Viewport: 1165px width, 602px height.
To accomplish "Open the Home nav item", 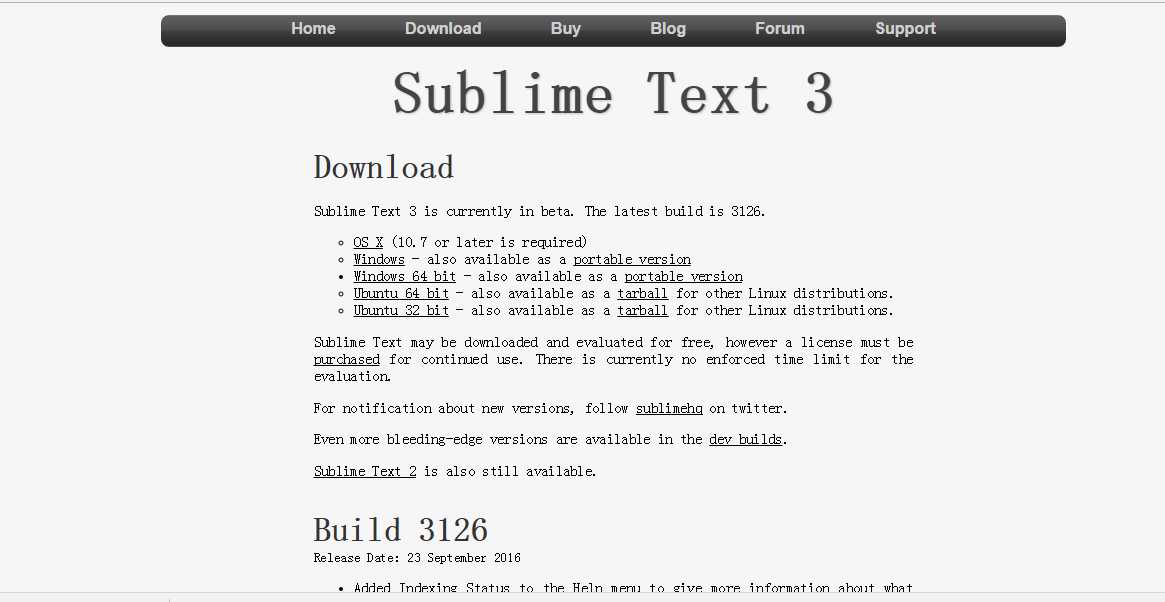I will pyautogui.click(x=313, y=29).
